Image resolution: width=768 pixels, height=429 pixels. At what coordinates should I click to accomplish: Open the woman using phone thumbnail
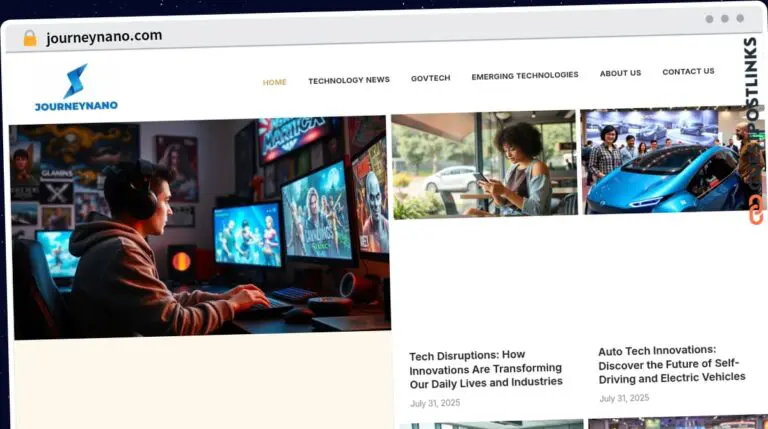(485, 164)
